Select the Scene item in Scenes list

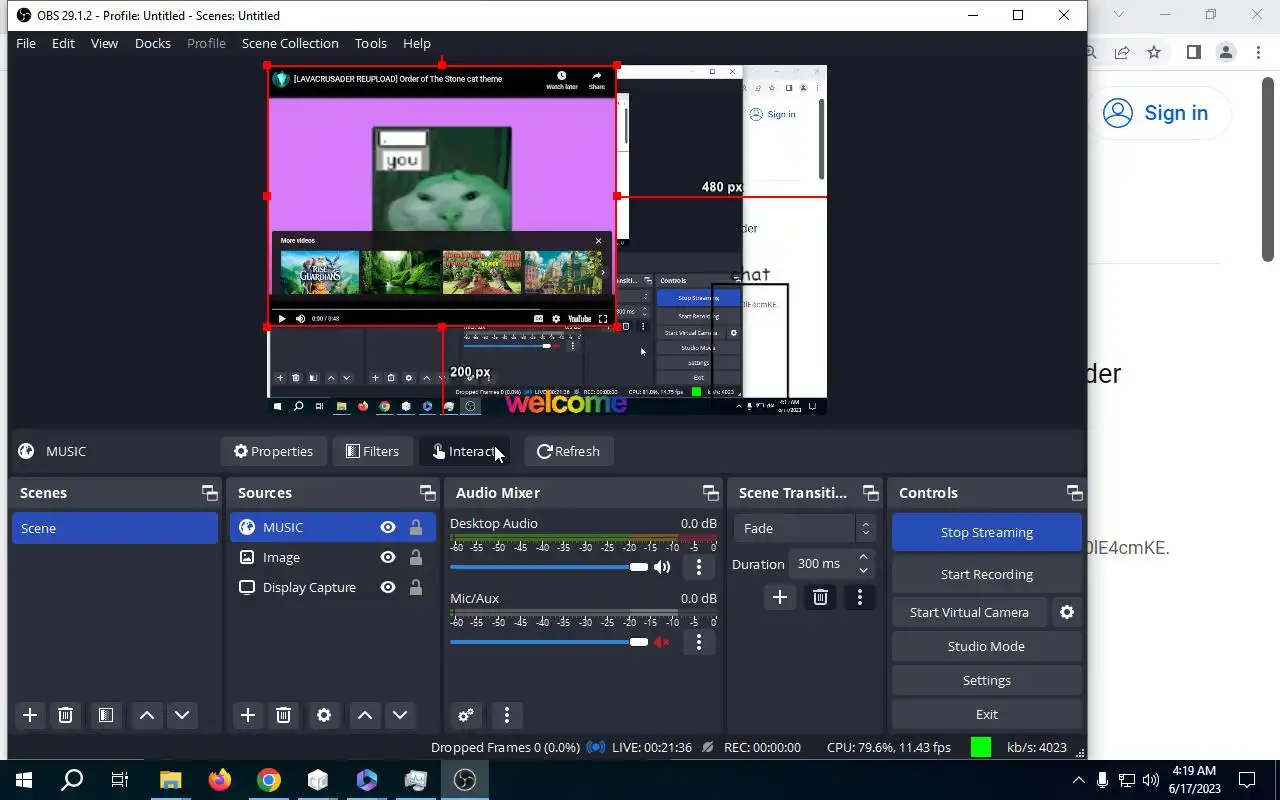click(115, 528)
